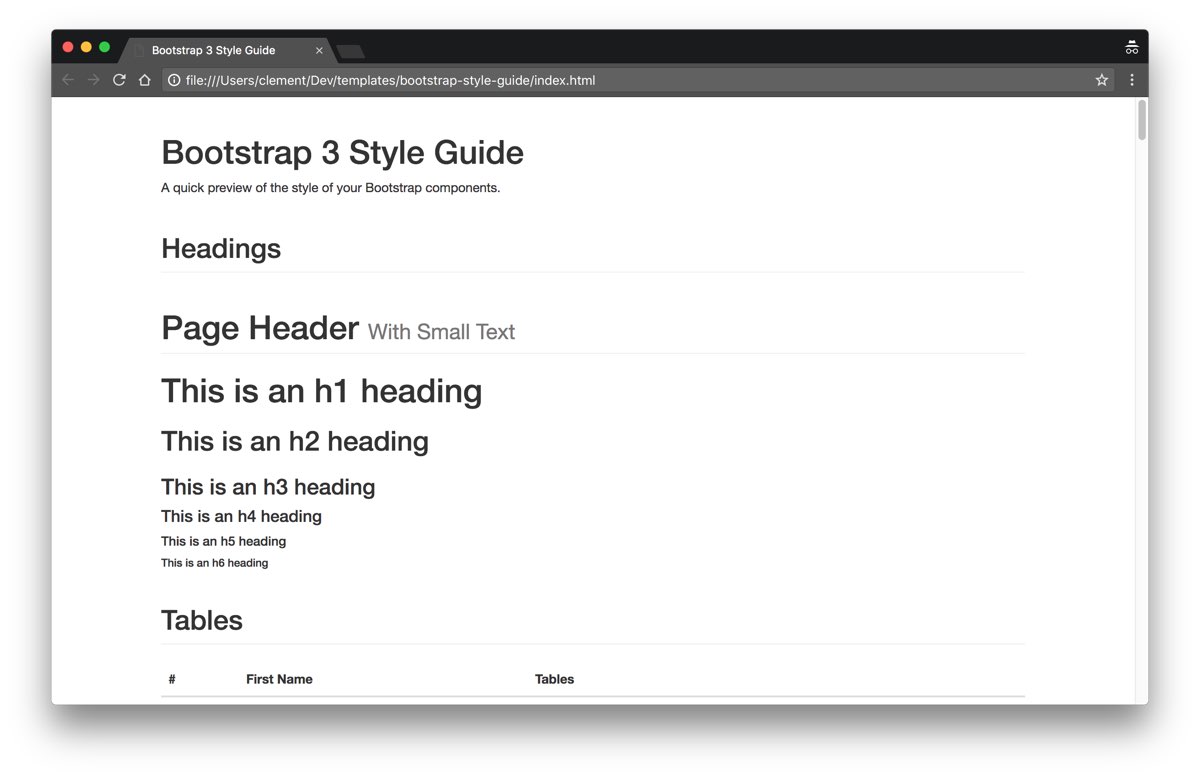Click the First Name table column header

tap(279, 679)
